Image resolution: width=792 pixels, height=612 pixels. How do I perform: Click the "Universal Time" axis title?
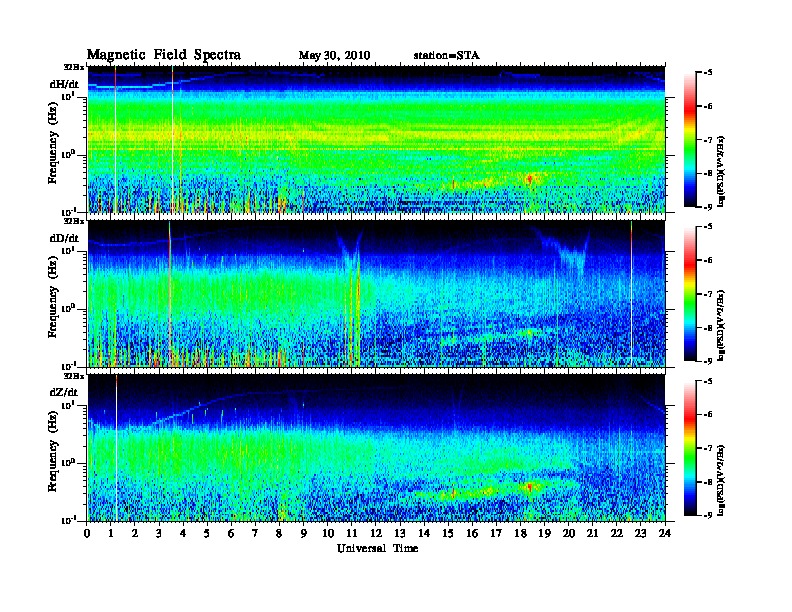point(377,548)
